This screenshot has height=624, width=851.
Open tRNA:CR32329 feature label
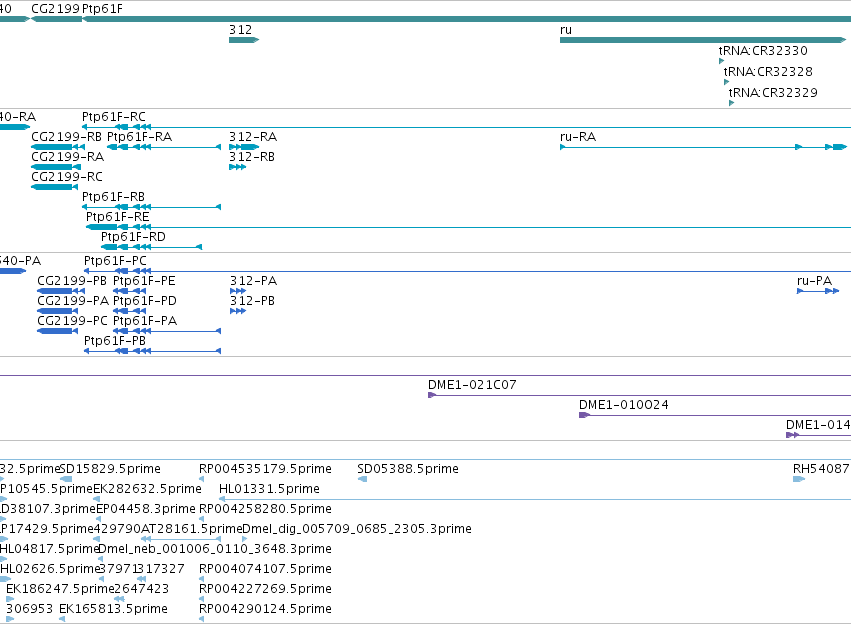coord(773,93)
